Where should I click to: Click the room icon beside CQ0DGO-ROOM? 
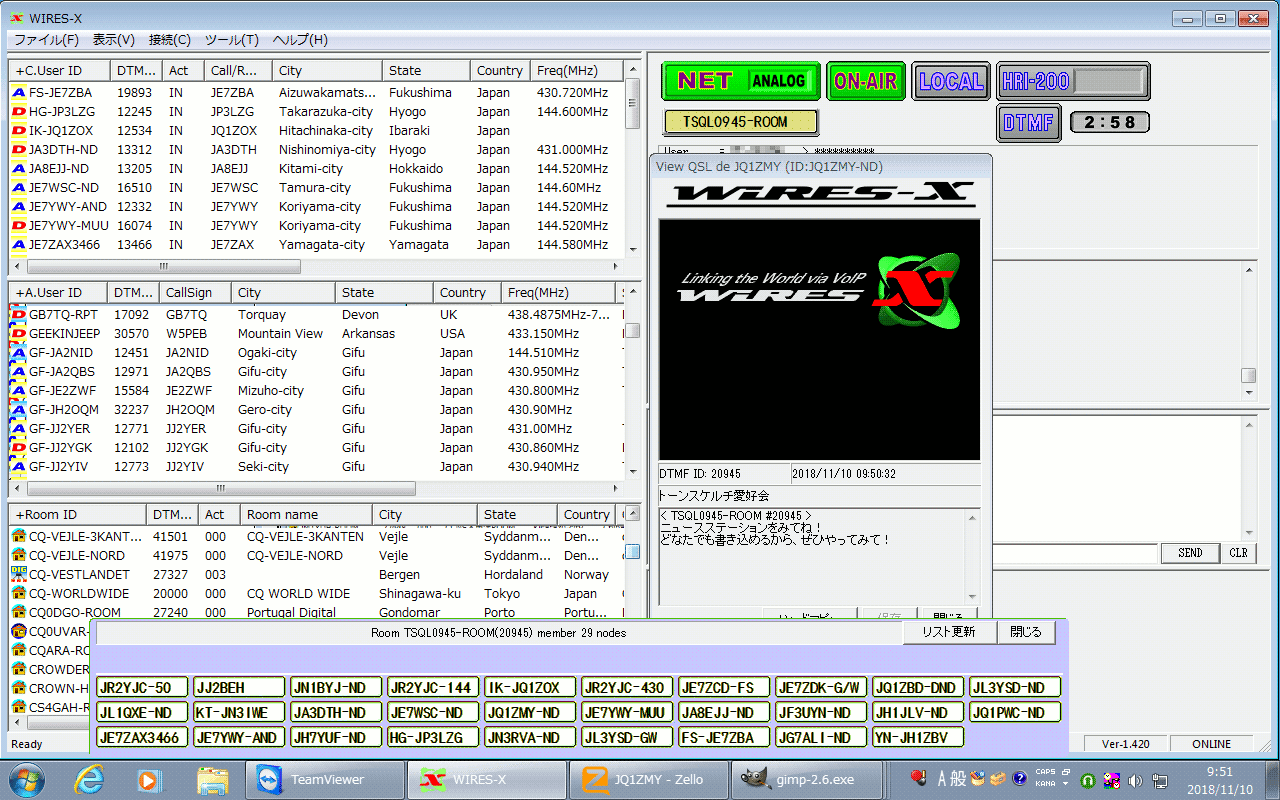[x=18, y=613]
